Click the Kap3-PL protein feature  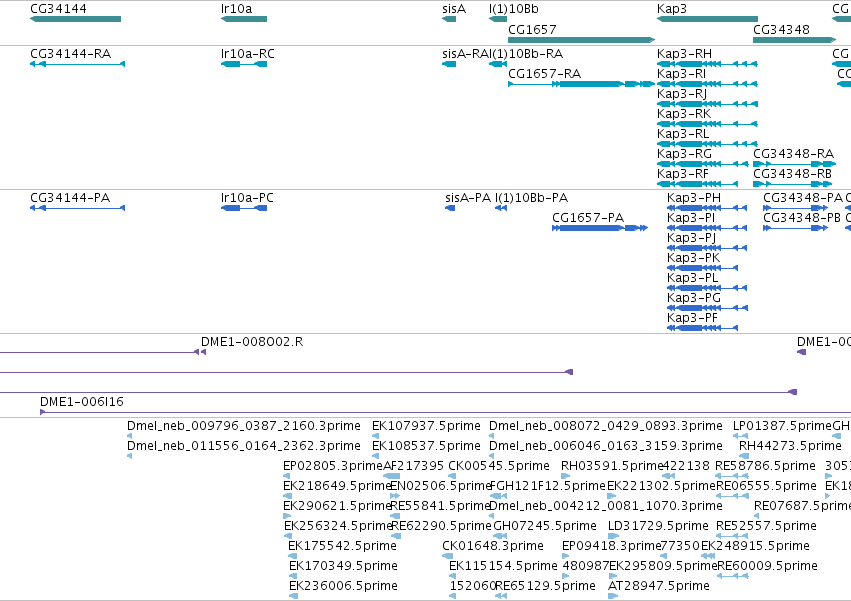click(x=707, y=288)
